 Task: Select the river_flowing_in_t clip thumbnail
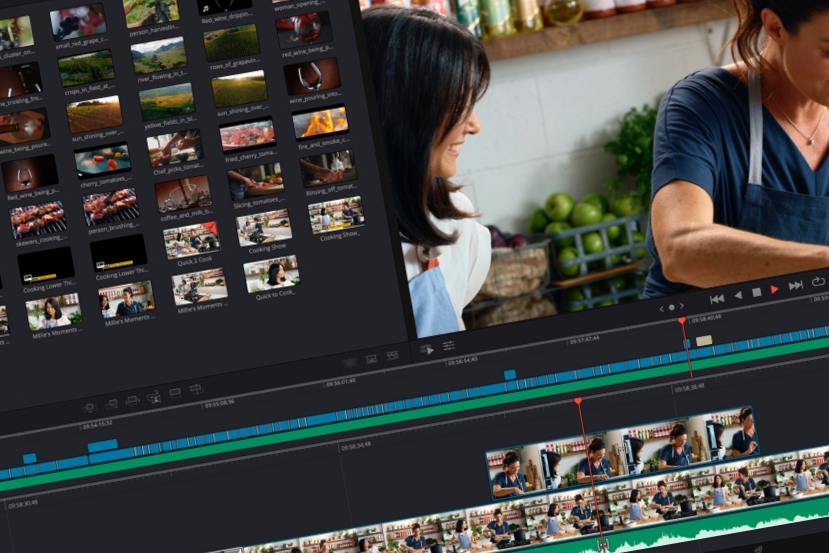(x=159, y=55)
